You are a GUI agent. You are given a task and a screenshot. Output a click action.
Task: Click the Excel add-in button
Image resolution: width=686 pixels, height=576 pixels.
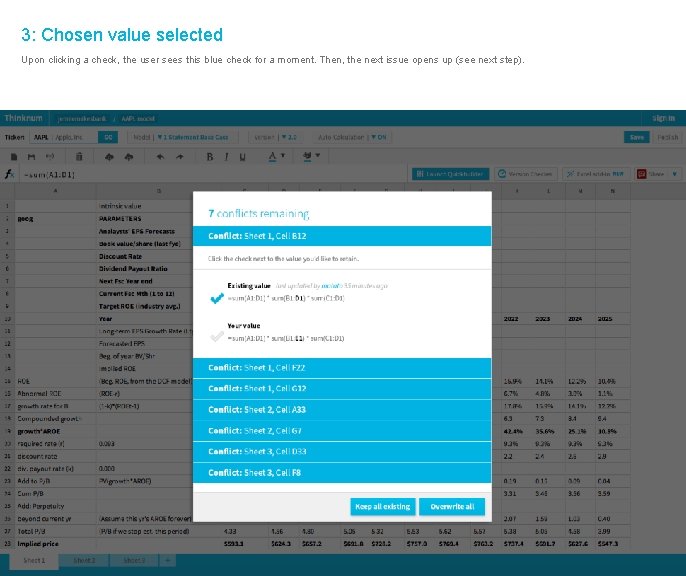click(596, 174)
